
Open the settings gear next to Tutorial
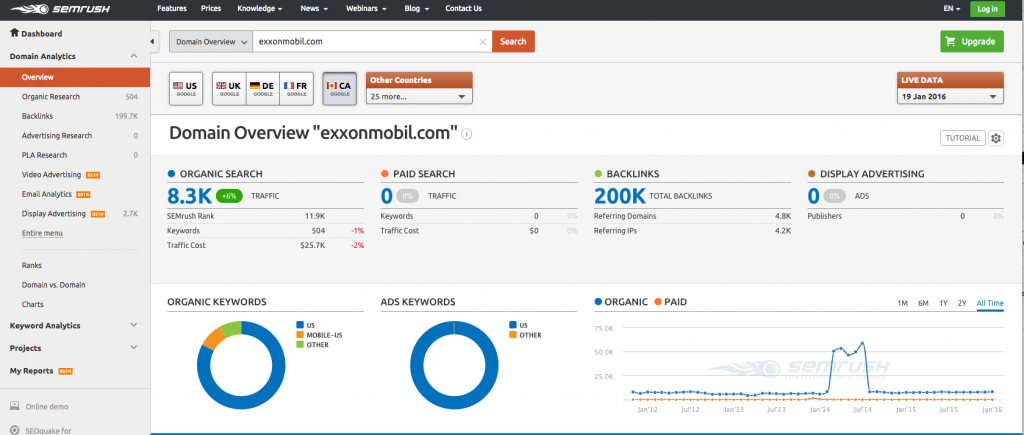[x=996, y=138]
